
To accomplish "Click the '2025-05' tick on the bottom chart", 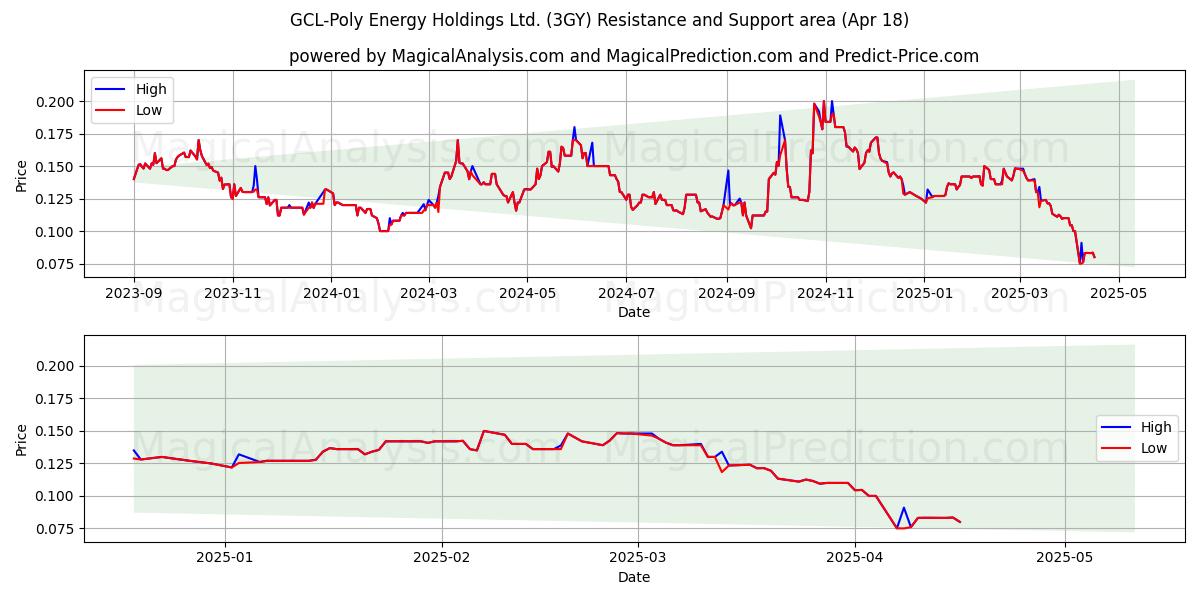I will point(1065,557).
